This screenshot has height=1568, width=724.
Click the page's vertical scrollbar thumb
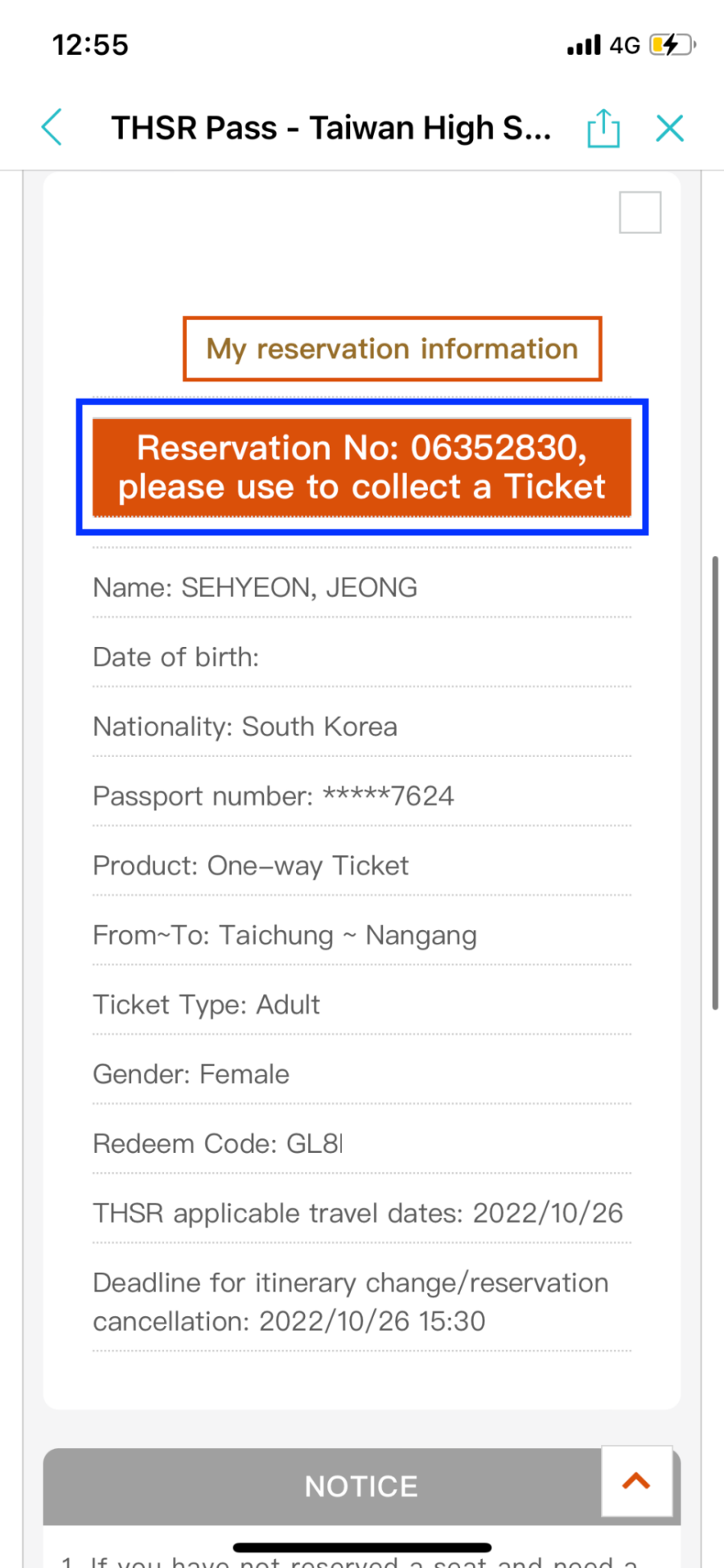715,782
